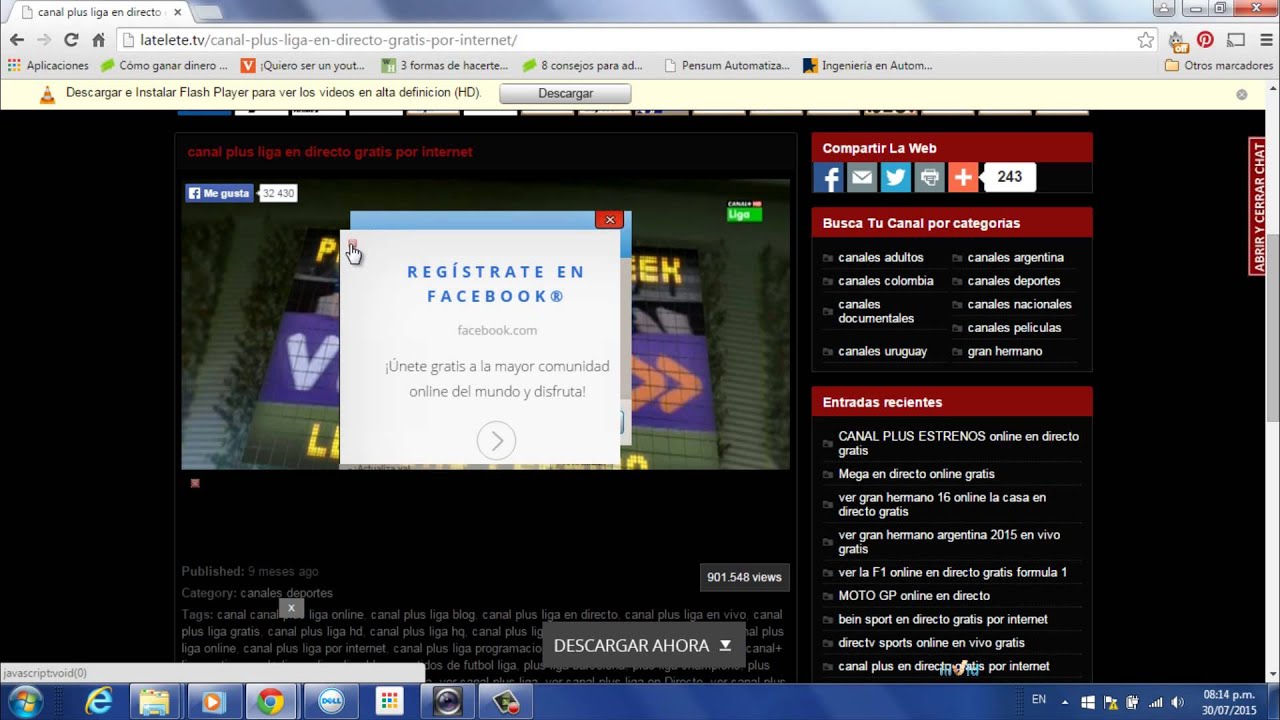1280x720 pixels.
Task: Go back with the browser back arrow
Action: (17, 40)
